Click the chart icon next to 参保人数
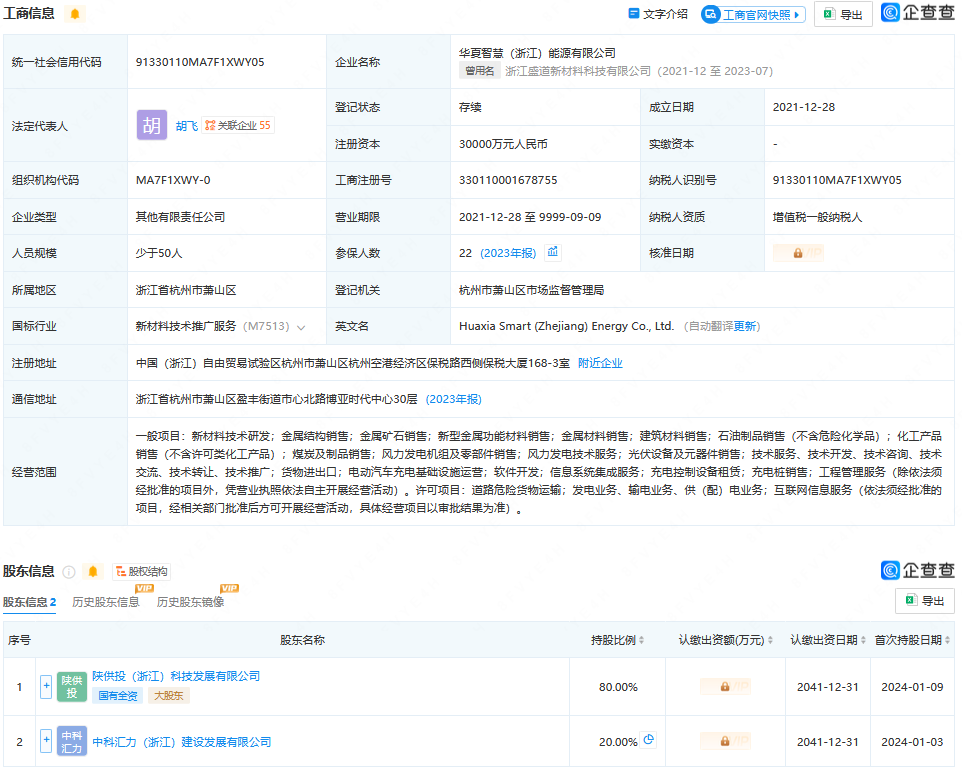The height and width of the screenshot is (773, 962). click(553, 252)
